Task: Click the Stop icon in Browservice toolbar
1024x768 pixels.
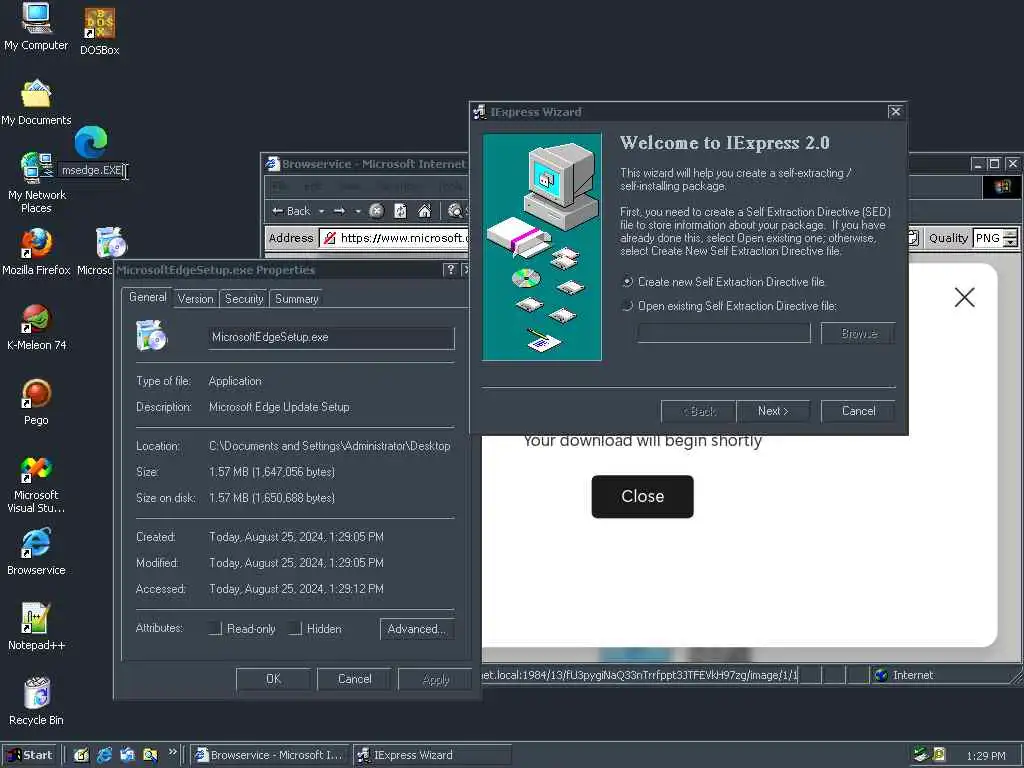Action: tap(377, 210)
